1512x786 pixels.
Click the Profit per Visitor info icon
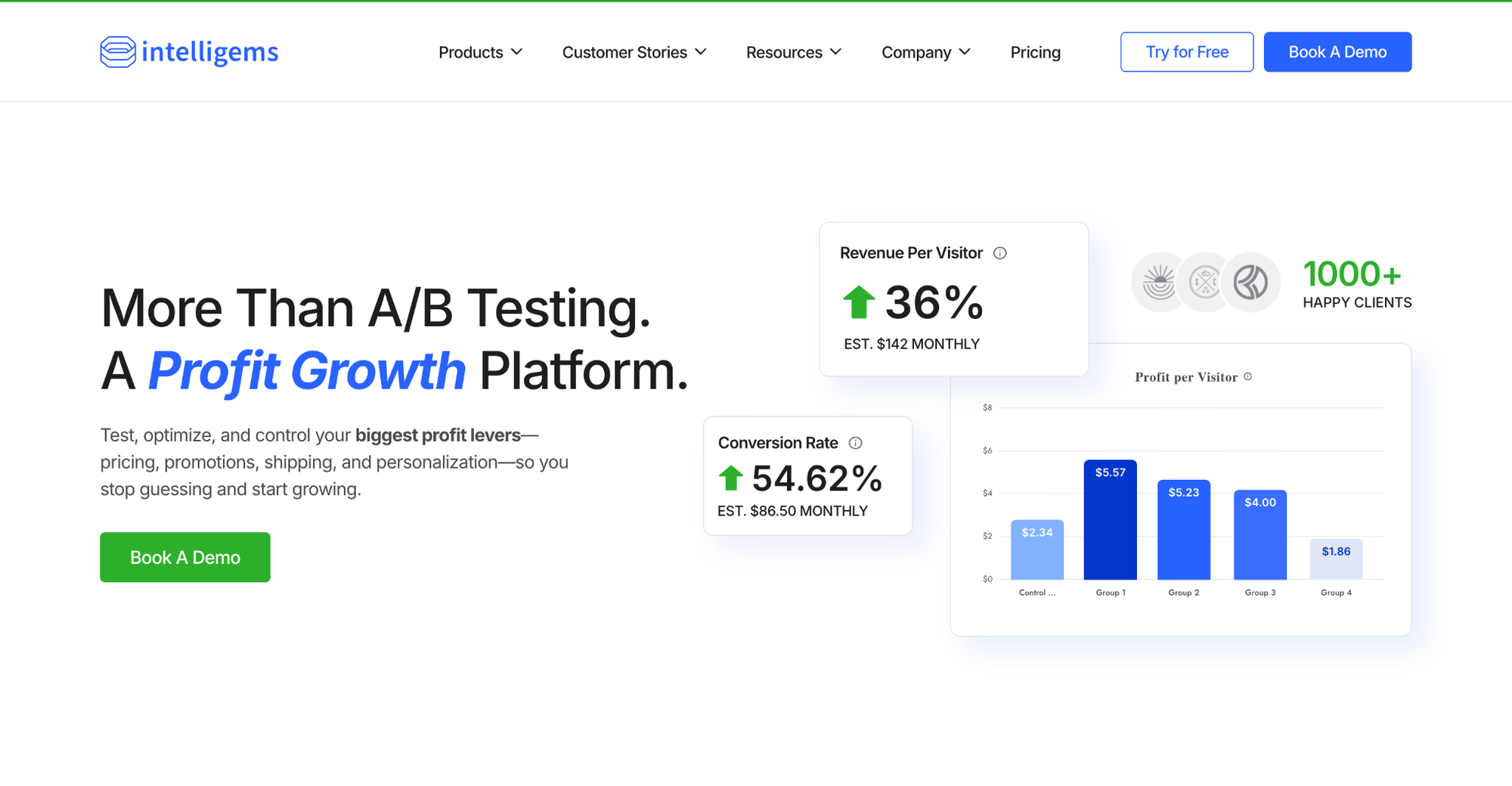(x=1248, y=376)
